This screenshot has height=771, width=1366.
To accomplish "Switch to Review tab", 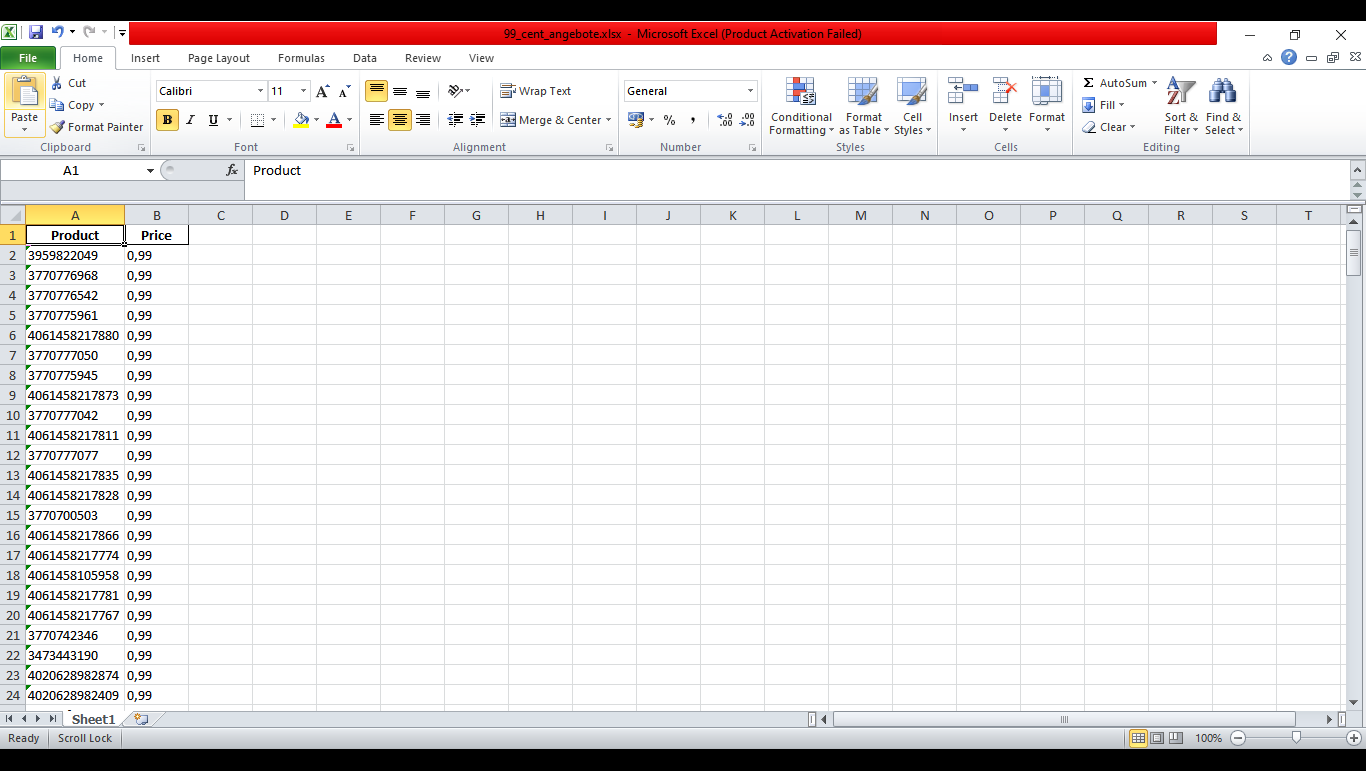I will click(423, 58).
